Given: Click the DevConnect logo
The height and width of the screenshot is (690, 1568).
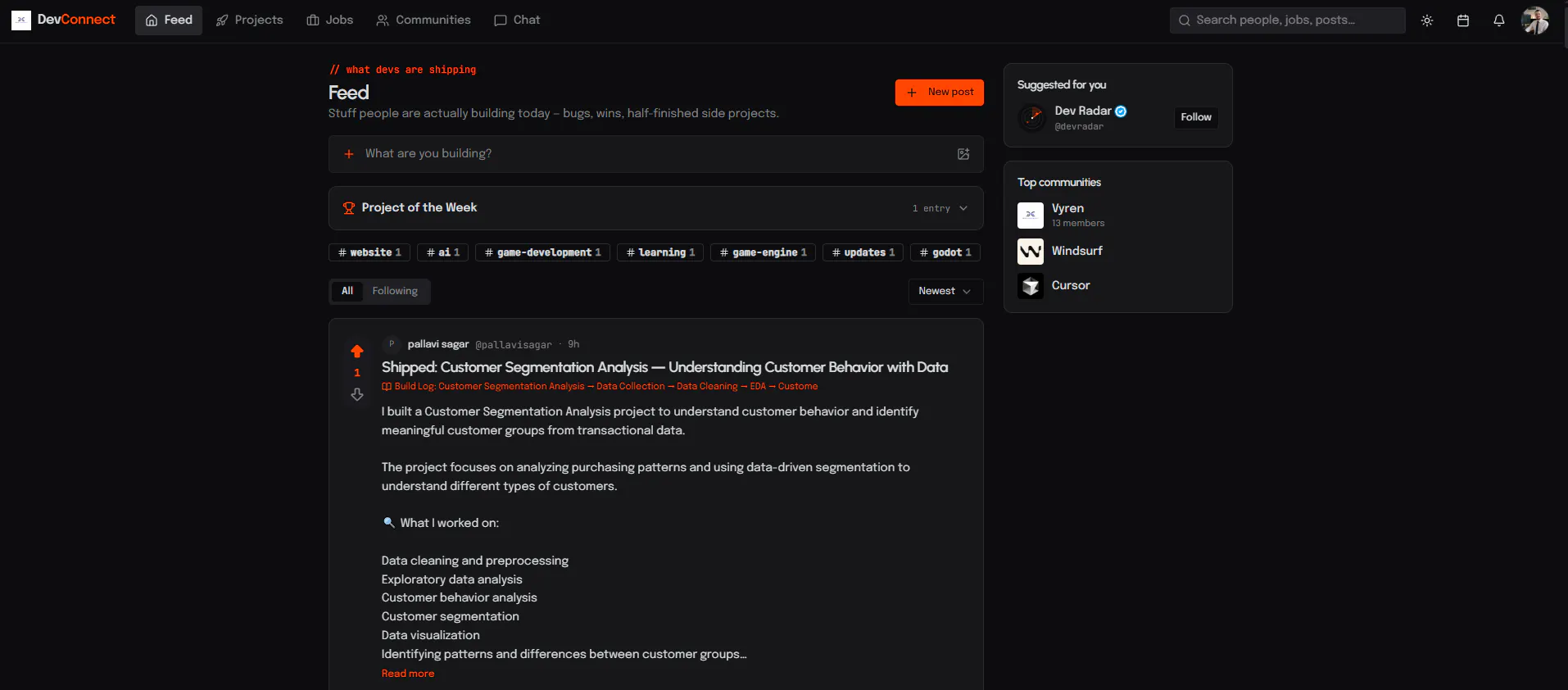Looking at the screenshot, I should click(63, 20).
